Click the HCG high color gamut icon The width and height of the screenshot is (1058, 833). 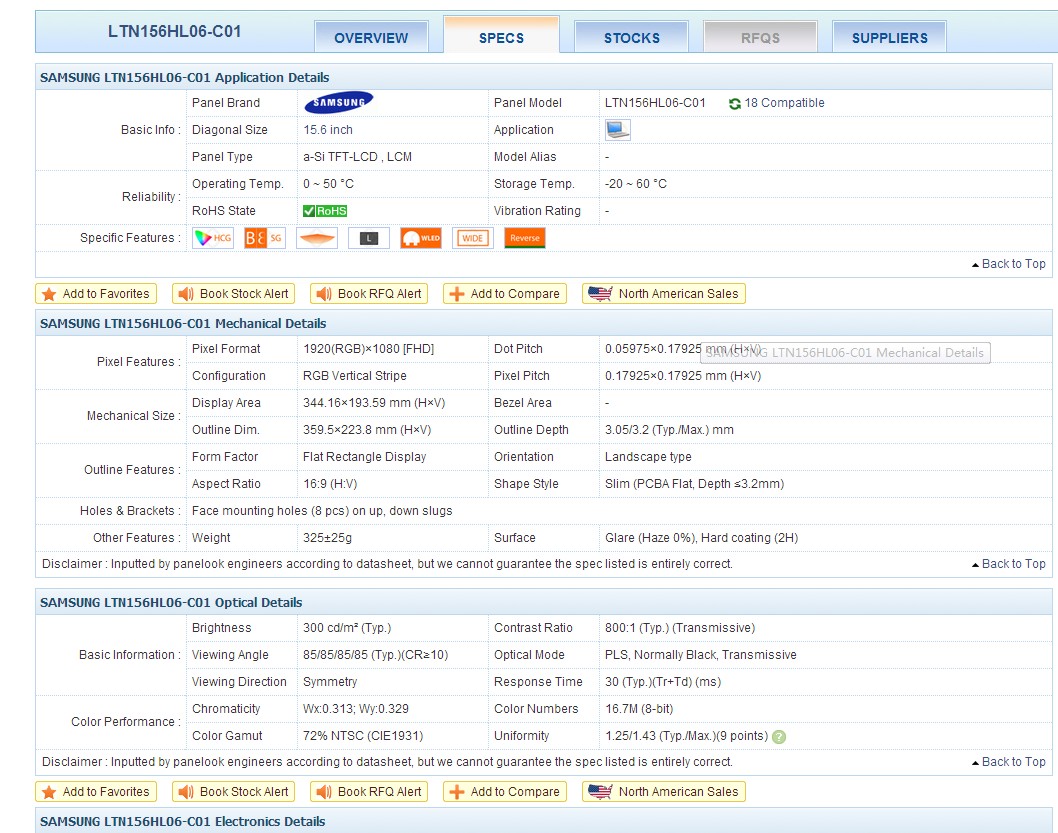click(x=213, y=237)
